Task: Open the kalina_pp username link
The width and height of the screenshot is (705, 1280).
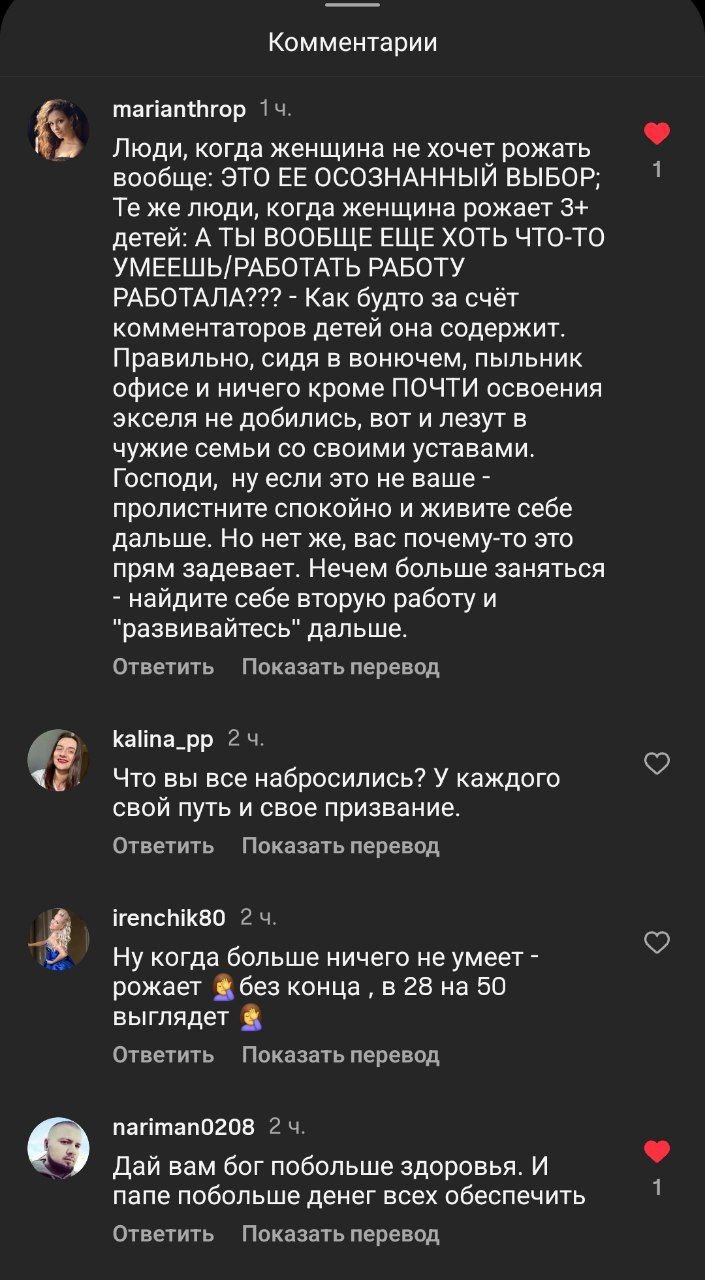Action: click(x=163, y=739)
